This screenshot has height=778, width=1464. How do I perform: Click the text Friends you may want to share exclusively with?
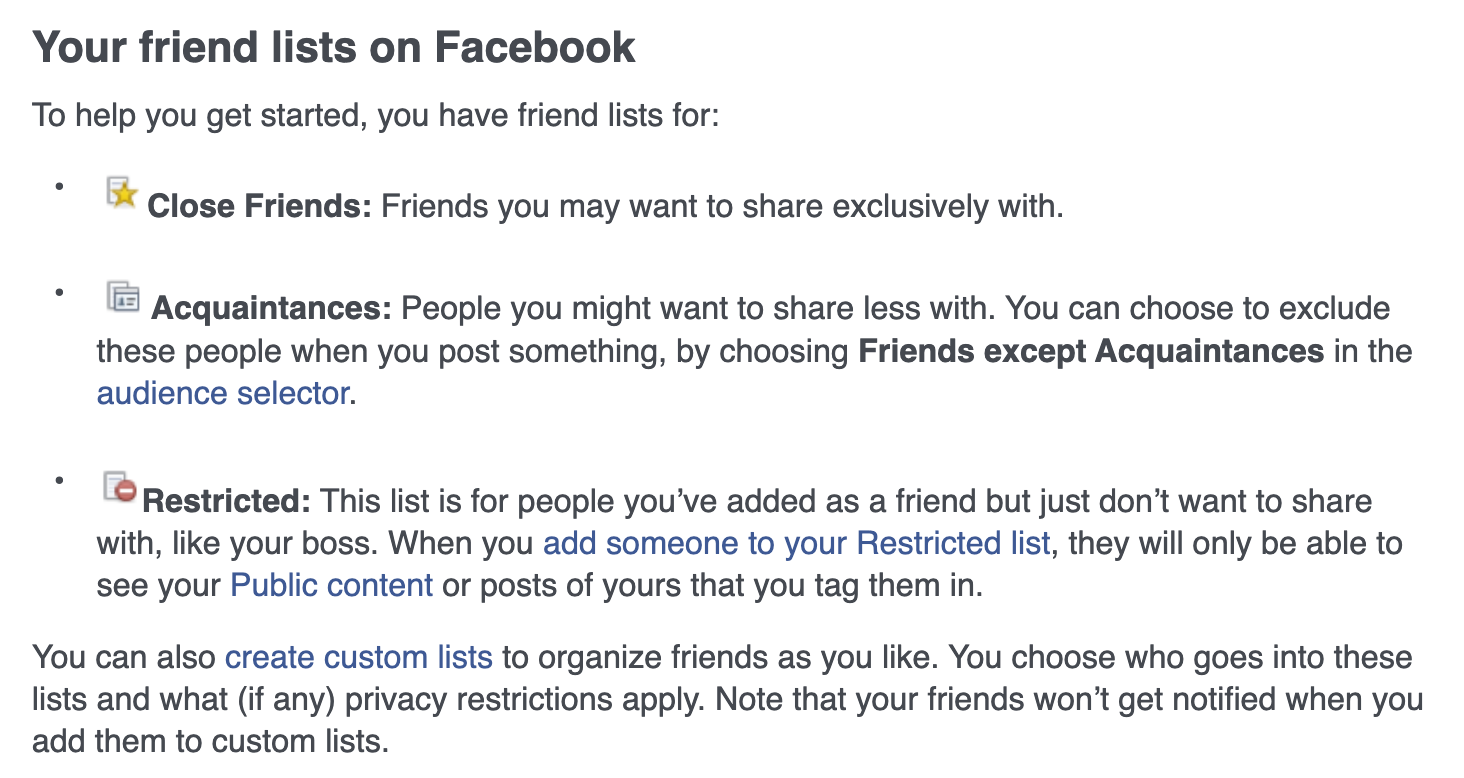point(721,207)
